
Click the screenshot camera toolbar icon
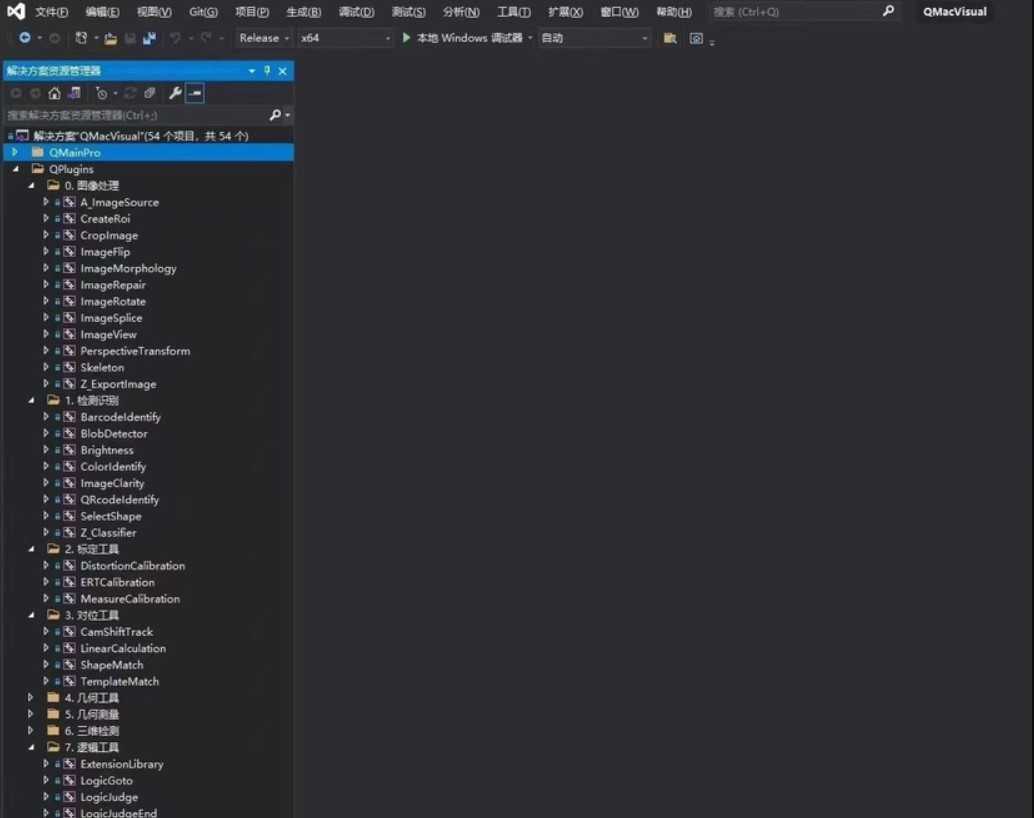coord(696,38)
